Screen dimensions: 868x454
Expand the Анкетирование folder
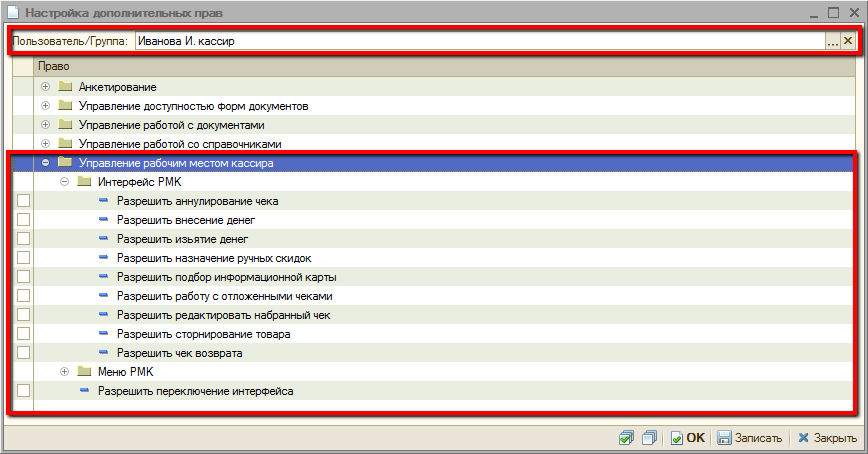point(46,87)
